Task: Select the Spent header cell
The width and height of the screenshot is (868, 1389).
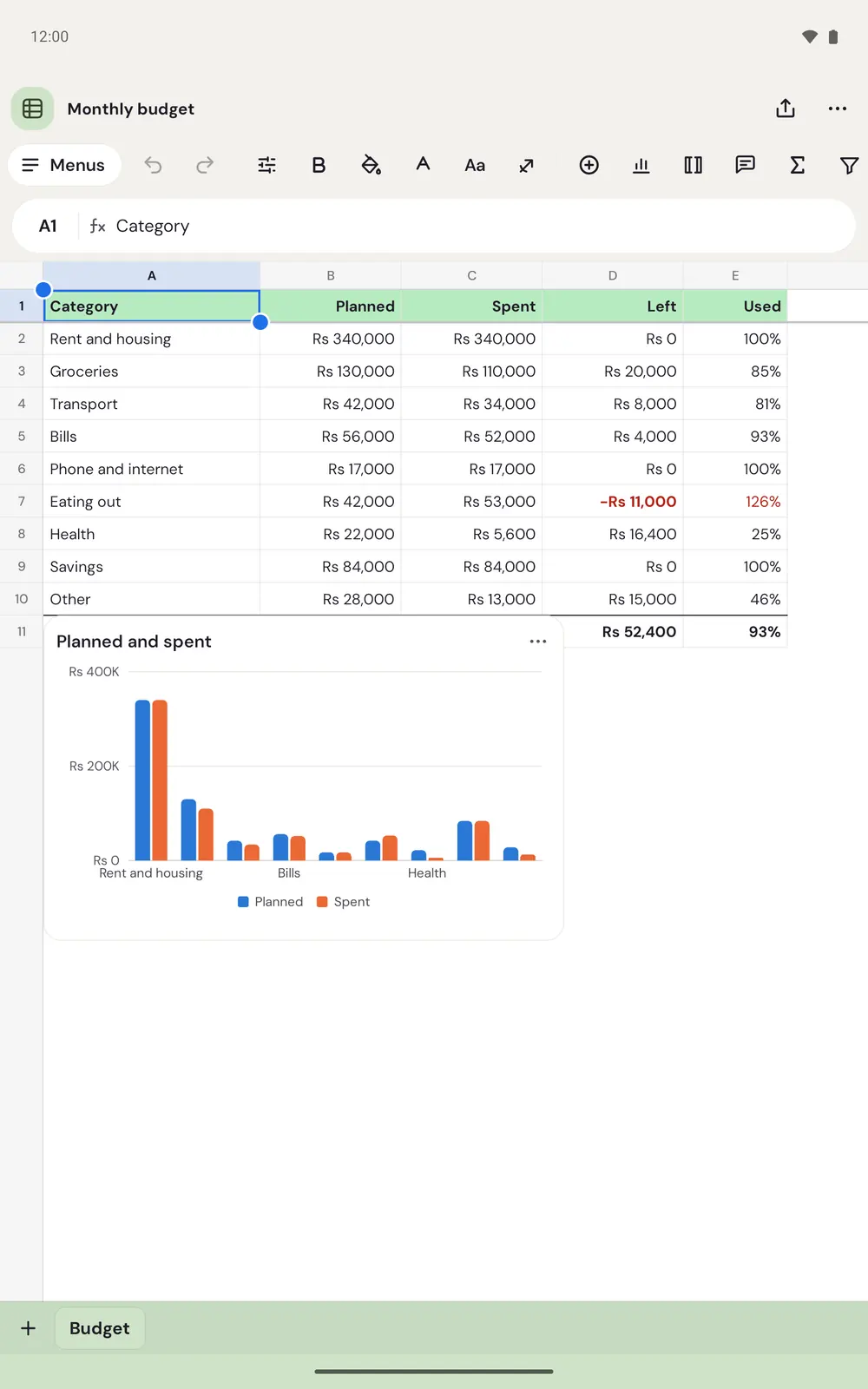Action: 472,306
